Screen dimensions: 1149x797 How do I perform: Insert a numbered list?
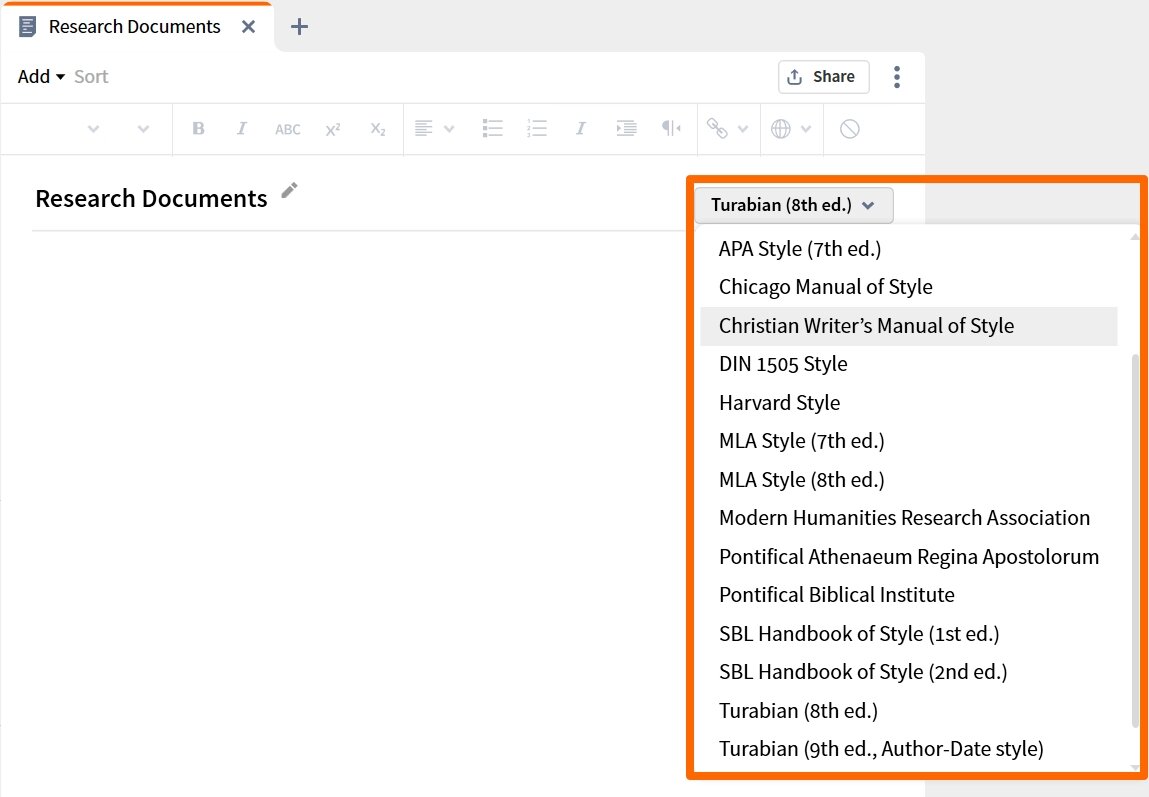[537, 128]
